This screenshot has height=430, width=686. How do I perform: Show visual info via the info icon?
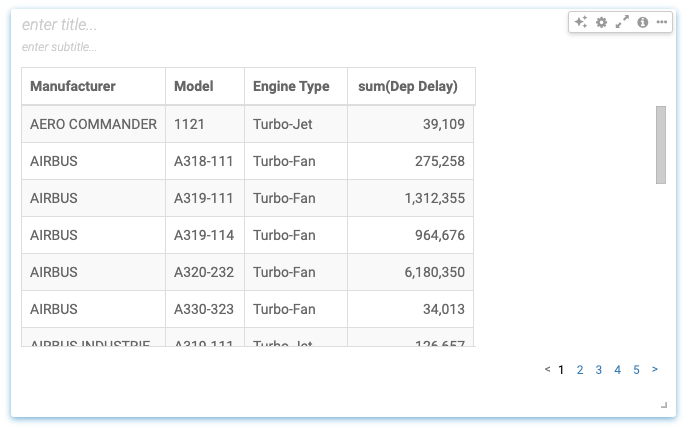tap(642, 22)
